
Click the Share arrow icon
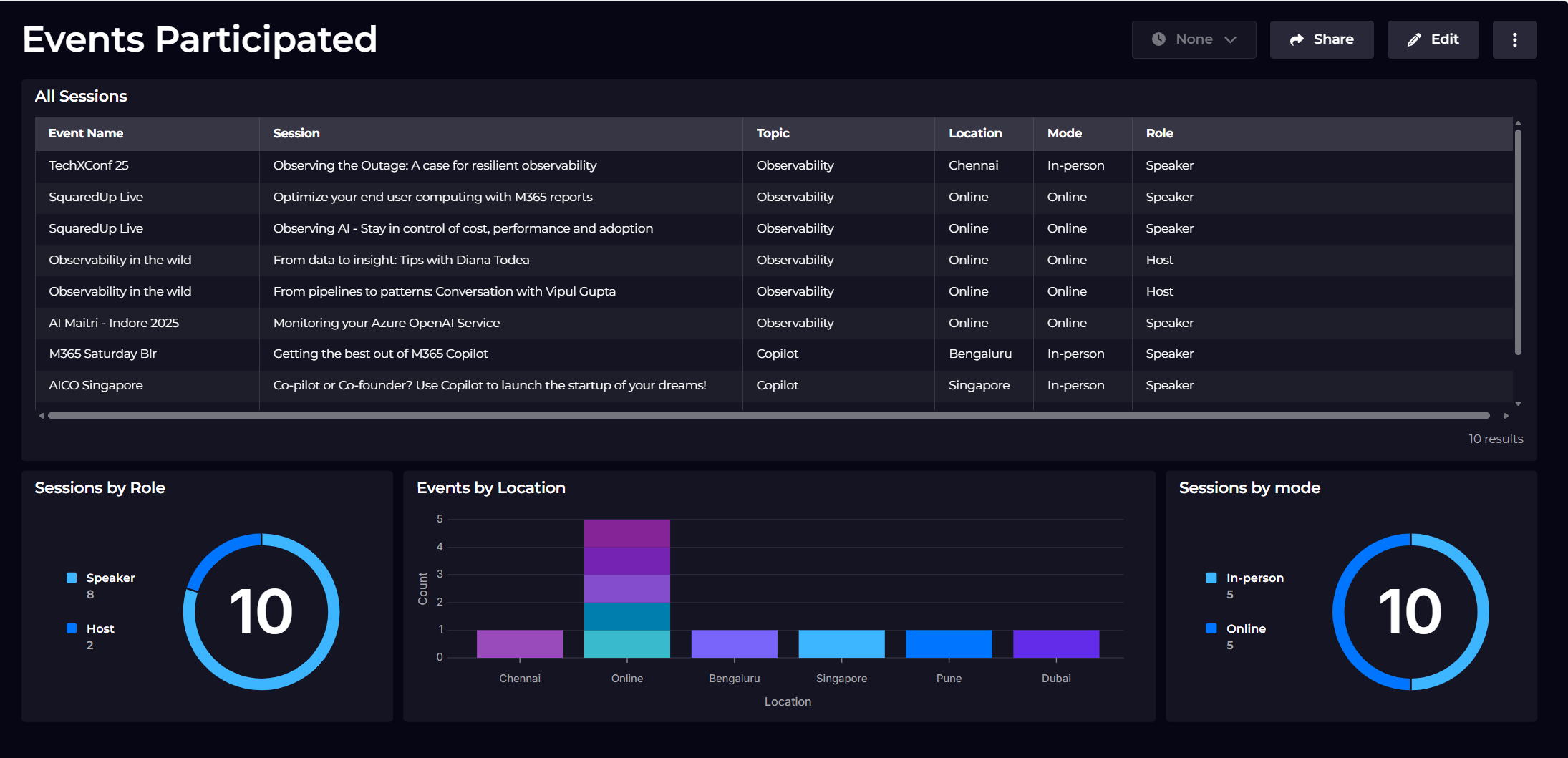pyautogui.click(x=1297, y=39)
